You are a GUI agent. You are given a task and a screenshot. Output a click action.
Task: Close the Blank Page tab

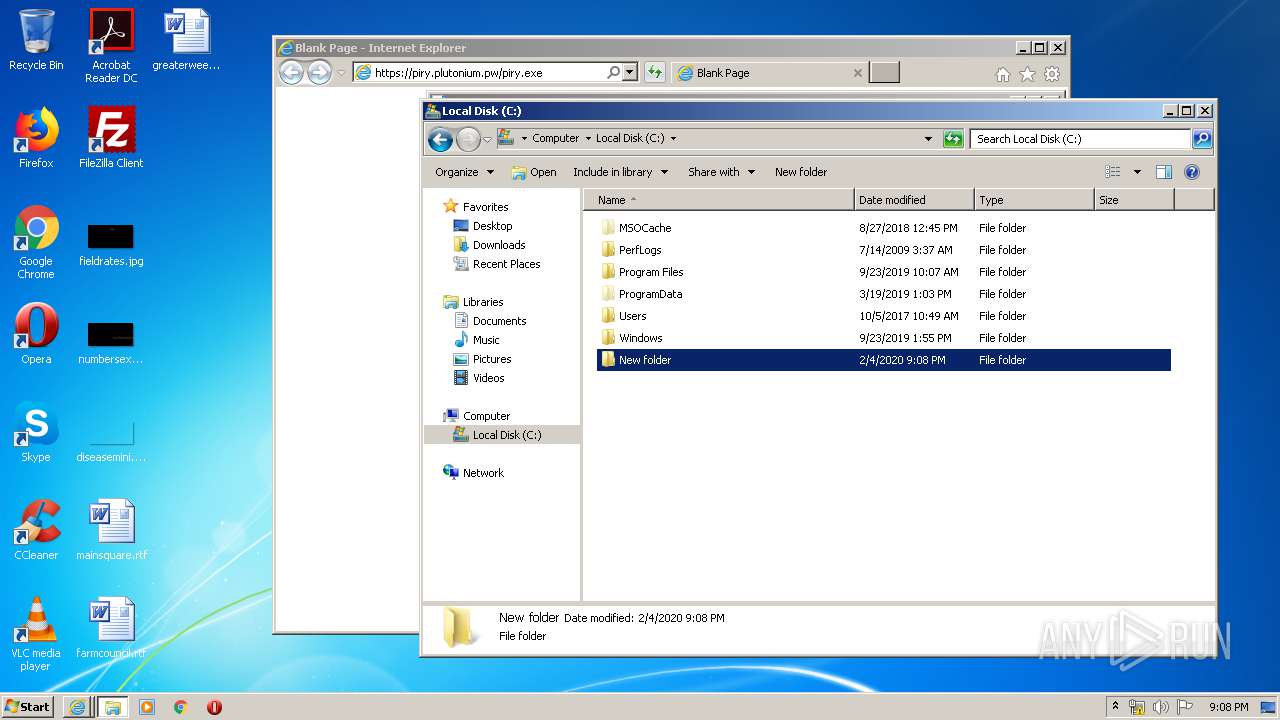click(x=858, y=73)
